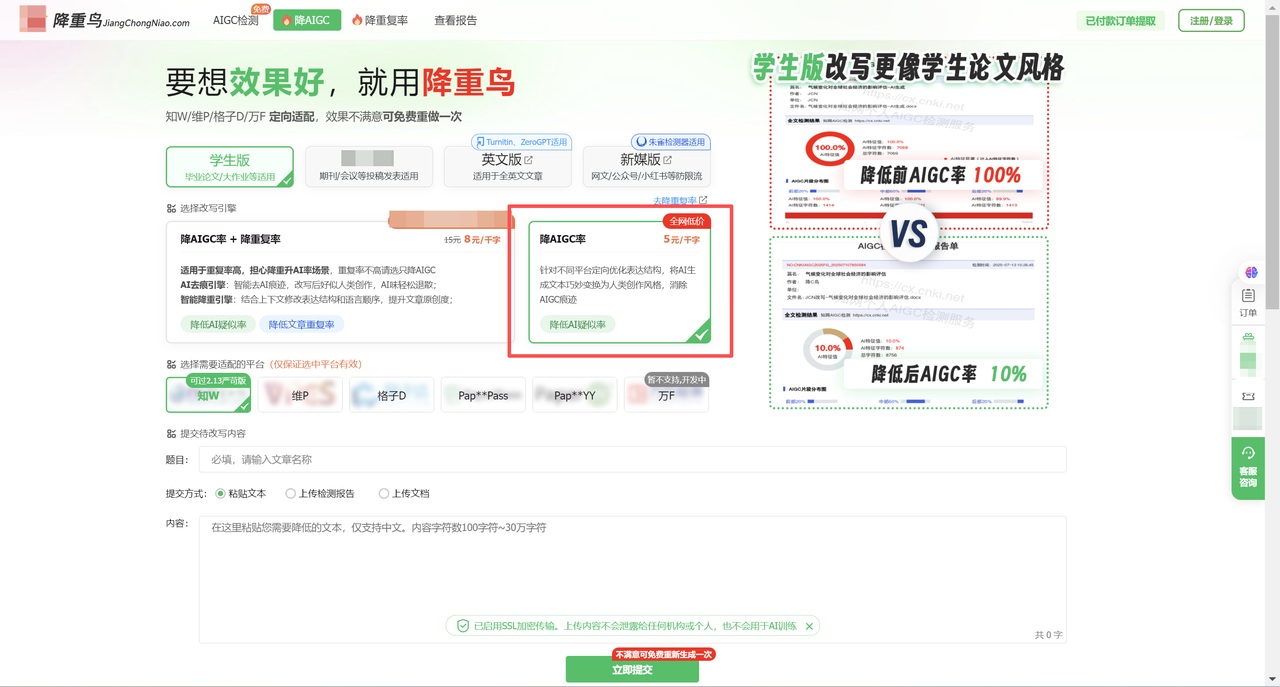Click the external-link icon beside 新媒版
Image resolution: width=1280 pixels, height=687 pixels.
click(668, 160)
